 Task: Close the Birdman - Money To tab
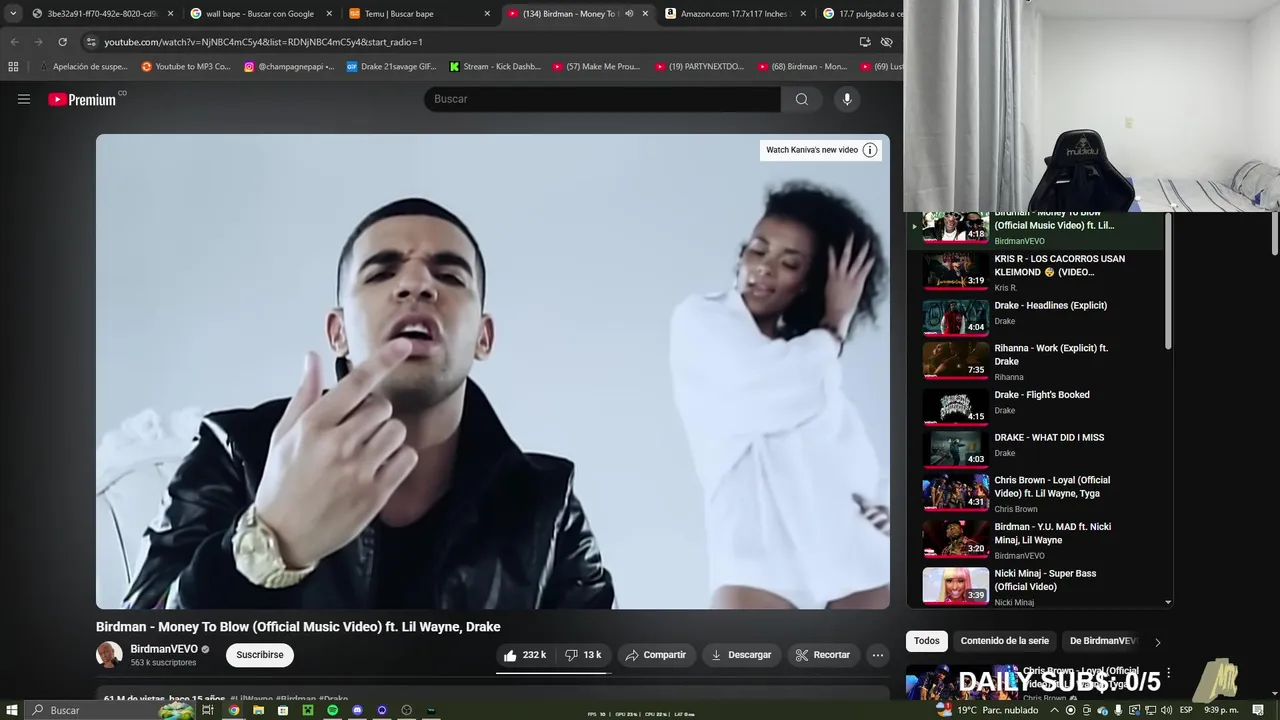[x=645, y=14]
